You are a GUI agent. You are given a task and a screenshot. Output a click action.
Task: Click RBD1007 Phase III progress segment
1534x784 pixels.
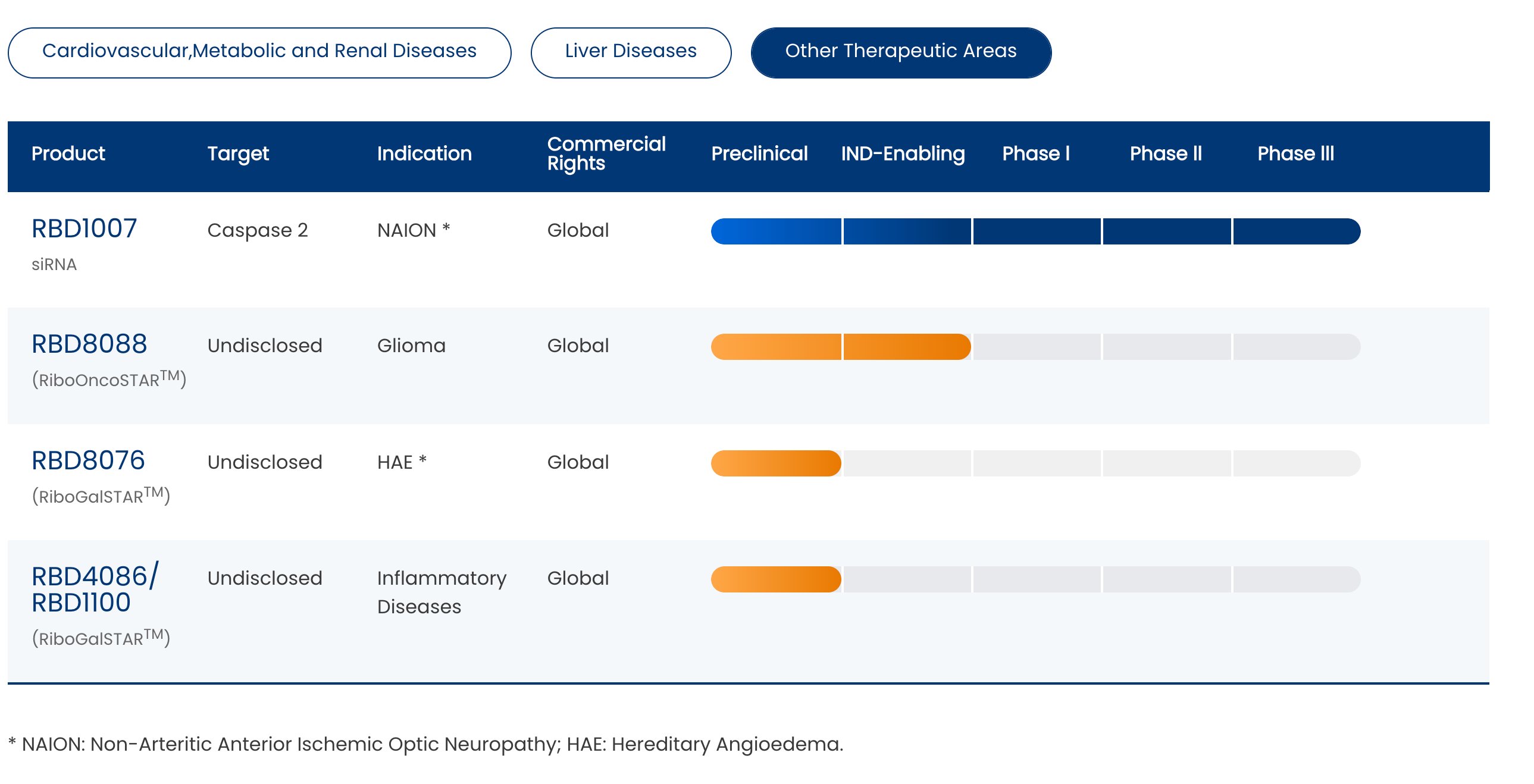coord(1297,231)
